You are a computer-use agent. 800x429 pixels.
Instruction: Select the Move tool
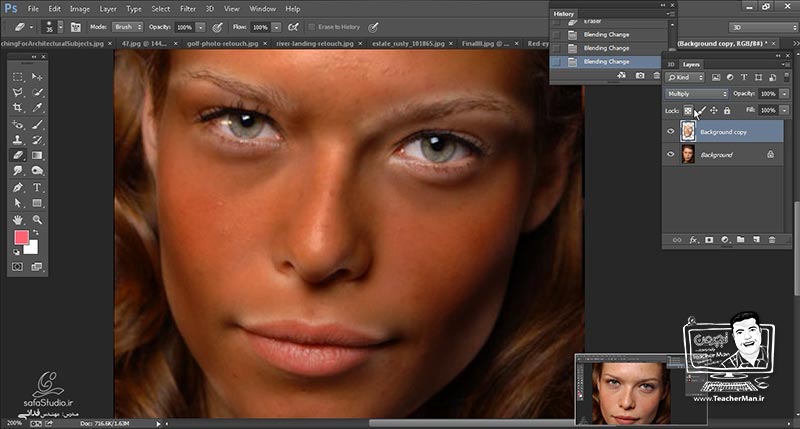click(37, 77)
